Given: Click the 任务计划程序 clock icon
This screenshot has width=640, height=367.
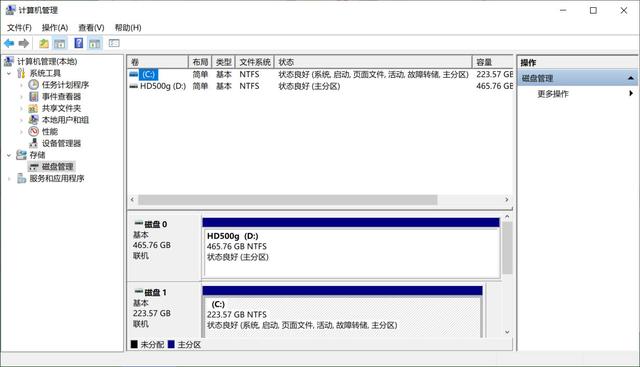Looking at the screenshot, I should (33, 85).
